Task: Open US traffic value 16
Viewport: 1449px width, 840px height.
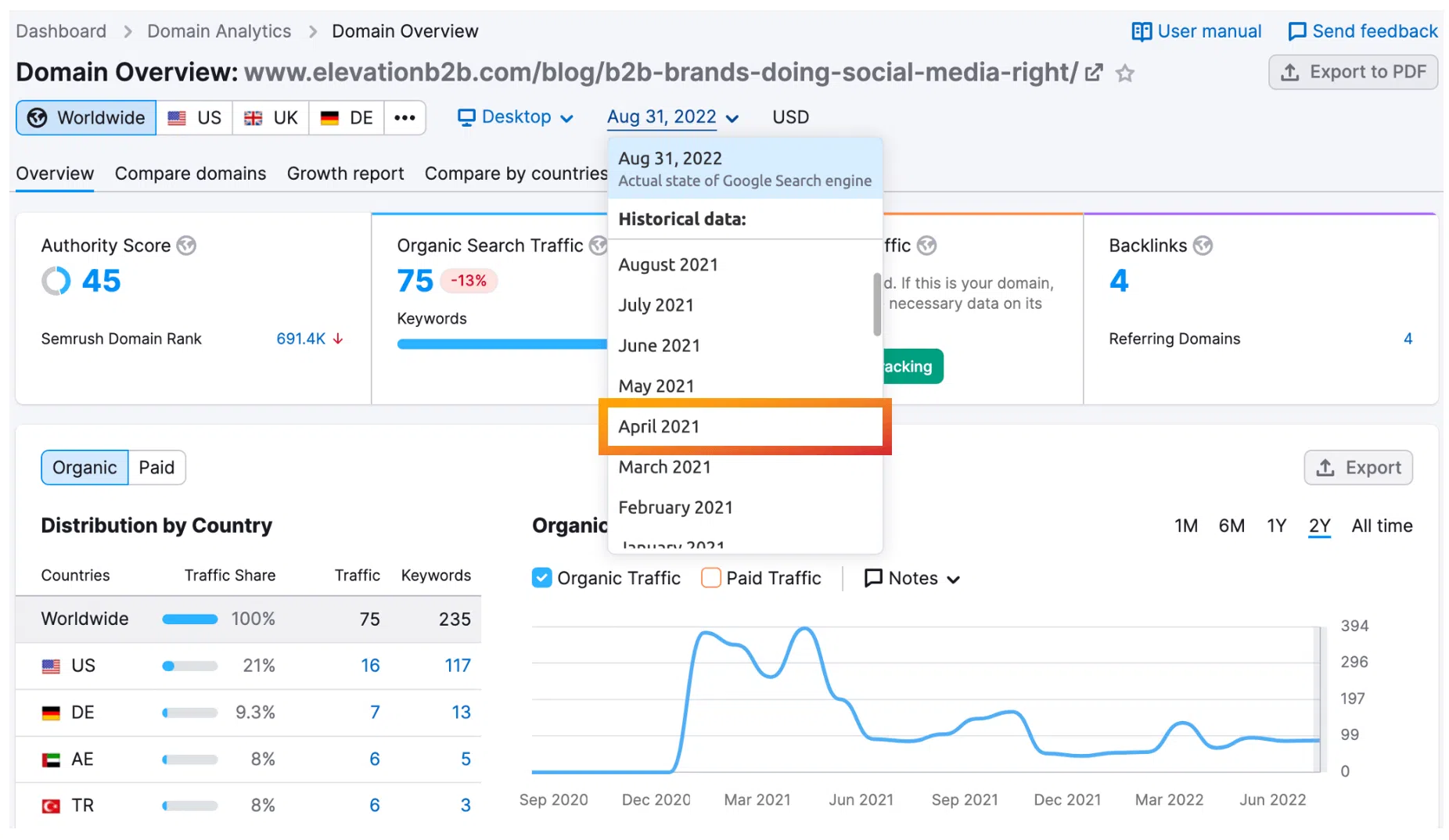Action: point(370,666)
